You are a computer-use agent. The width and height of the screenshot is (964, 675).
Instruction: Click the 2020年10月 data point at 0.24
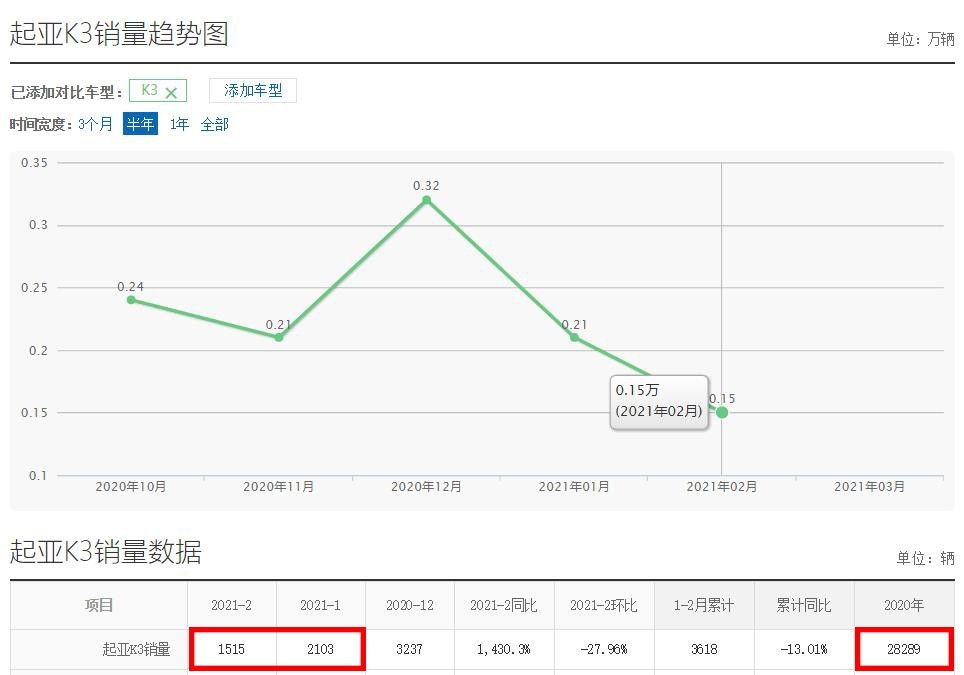point(131,300)
